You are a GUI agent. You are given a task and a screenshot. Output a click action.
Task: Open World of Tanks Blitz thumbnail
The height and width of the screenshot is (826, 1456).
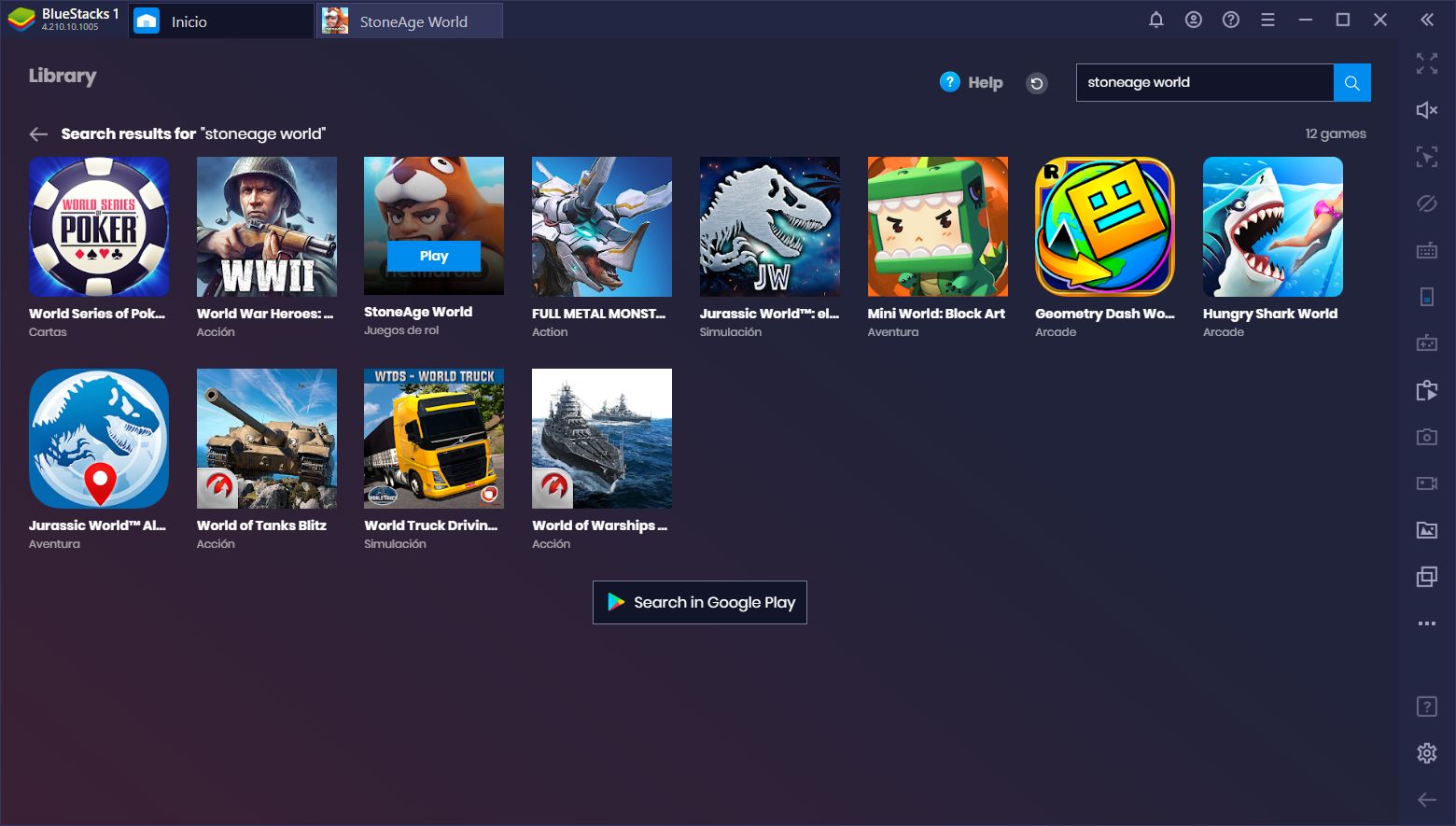[x=267, y=439]
